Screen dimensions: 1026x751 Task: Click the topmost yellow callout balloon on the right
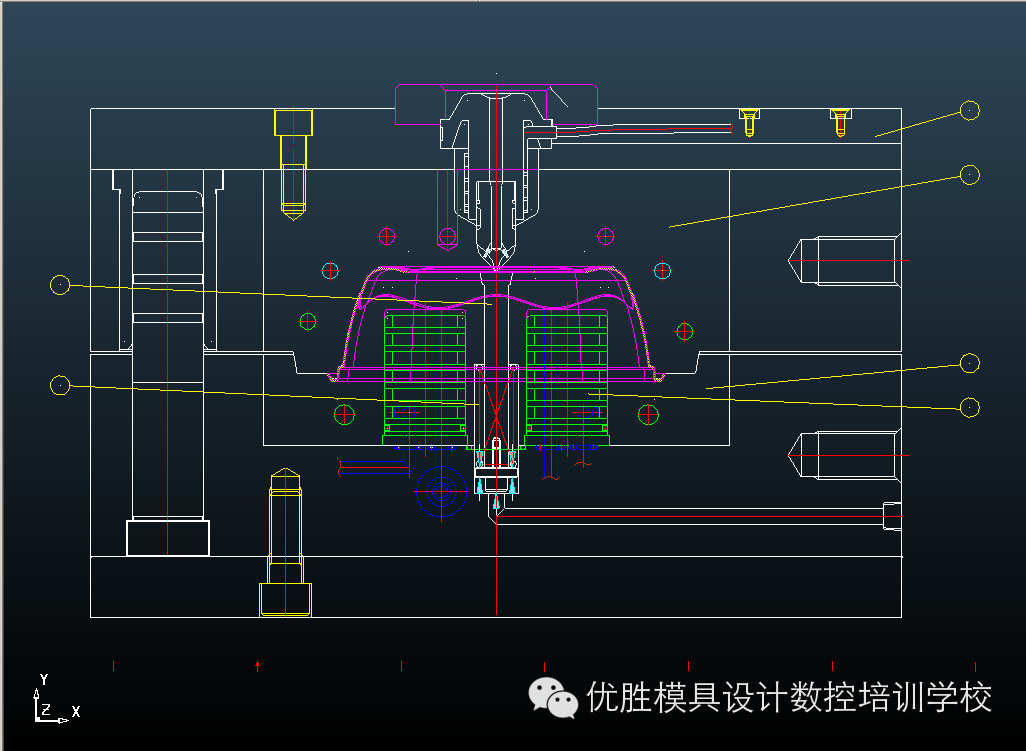point(969,111)
